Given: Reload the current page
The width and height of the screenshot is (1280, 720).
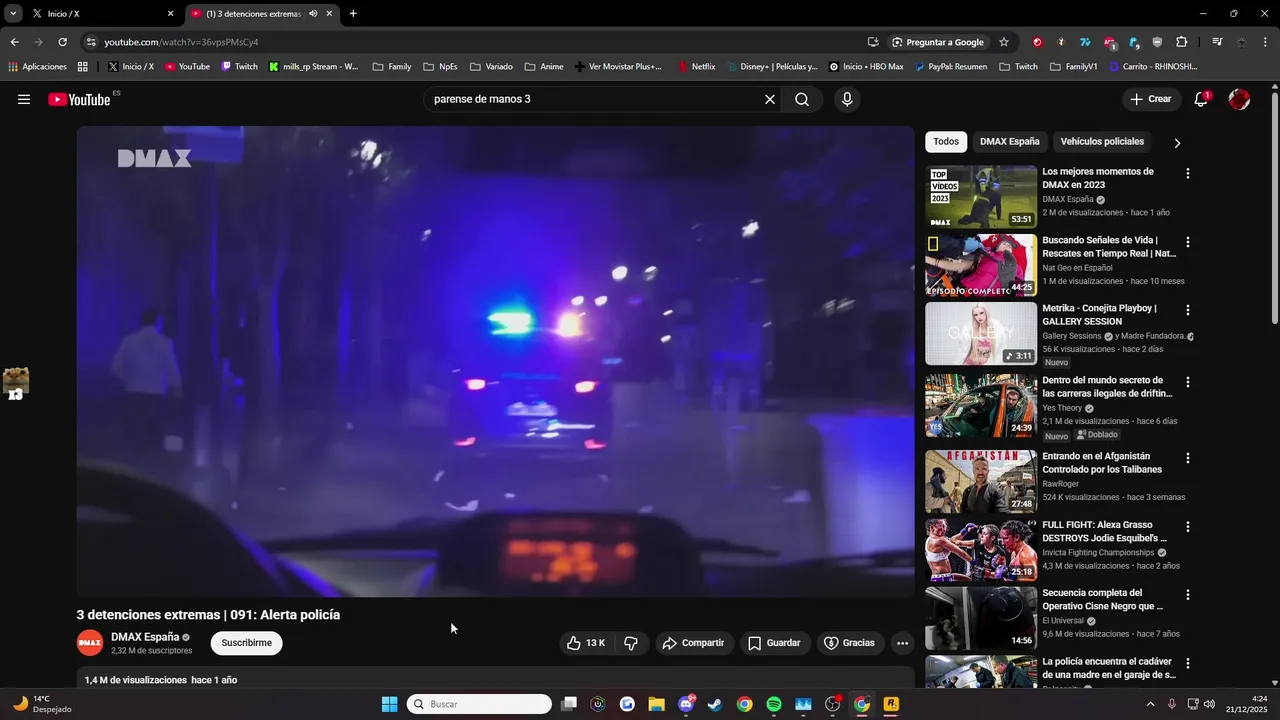Looking at the screenshot, I should pos(62,42).
